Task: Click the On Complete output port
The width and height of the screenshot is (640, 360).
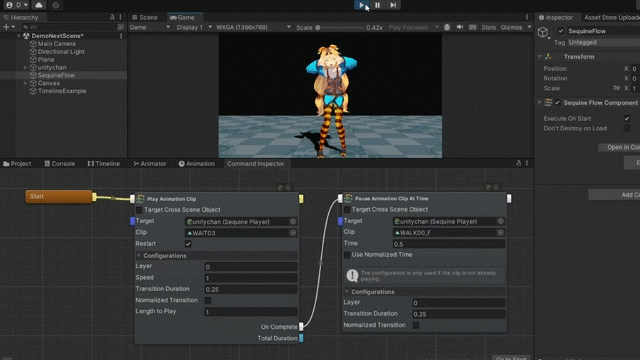Action: (301, 327)
